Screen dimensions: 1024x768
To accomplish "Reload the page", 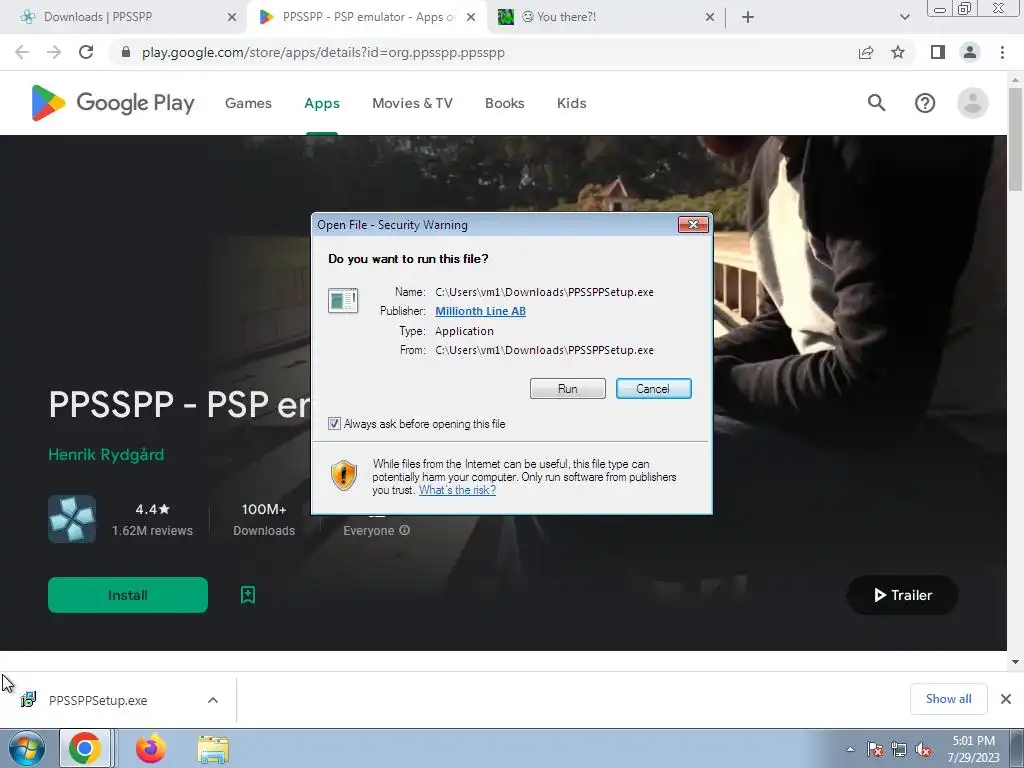I will tap(86, 52).
